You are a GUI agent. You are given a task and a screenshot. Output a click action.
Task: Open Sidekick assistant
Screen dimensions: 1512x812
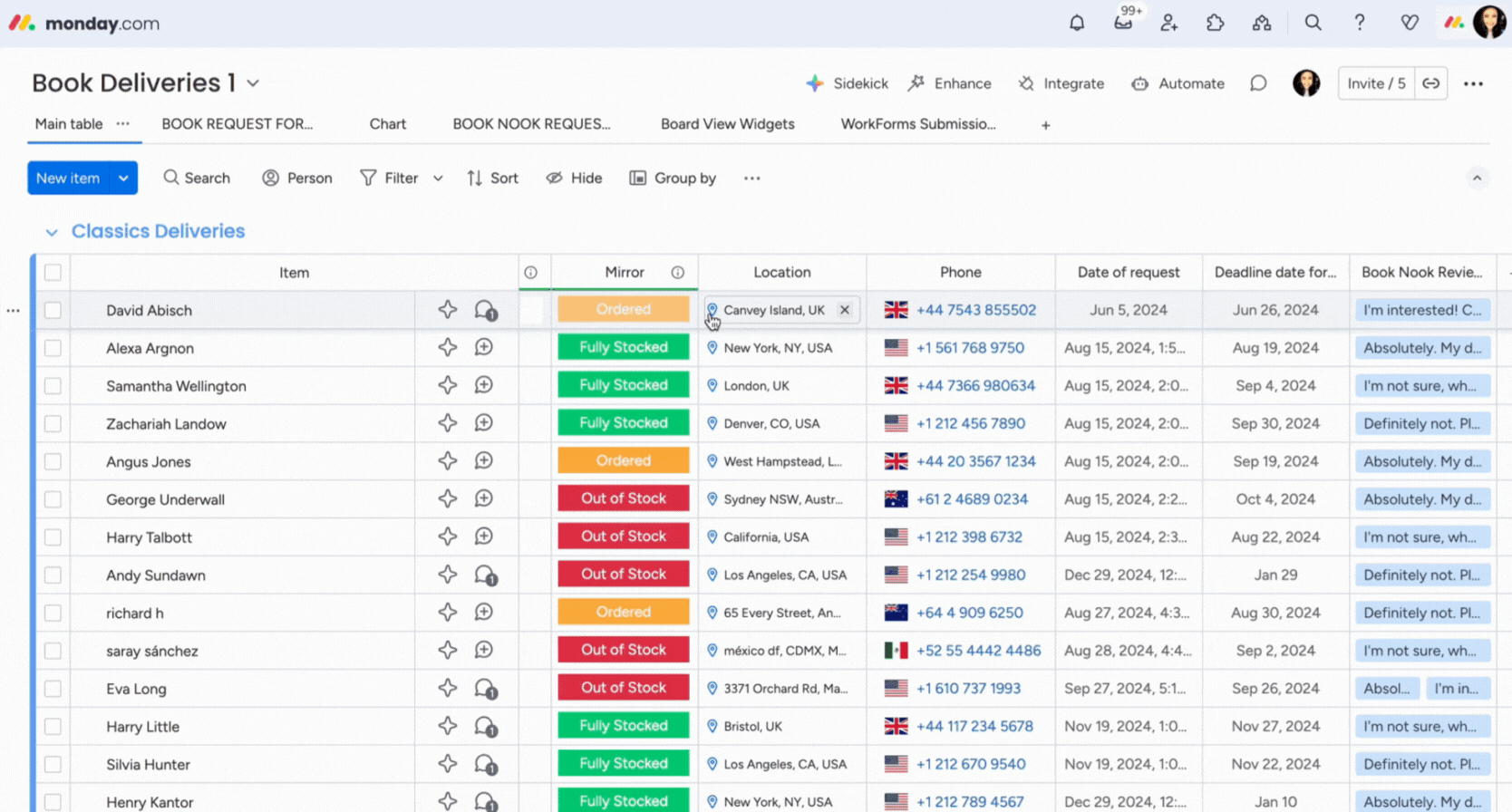847,83
